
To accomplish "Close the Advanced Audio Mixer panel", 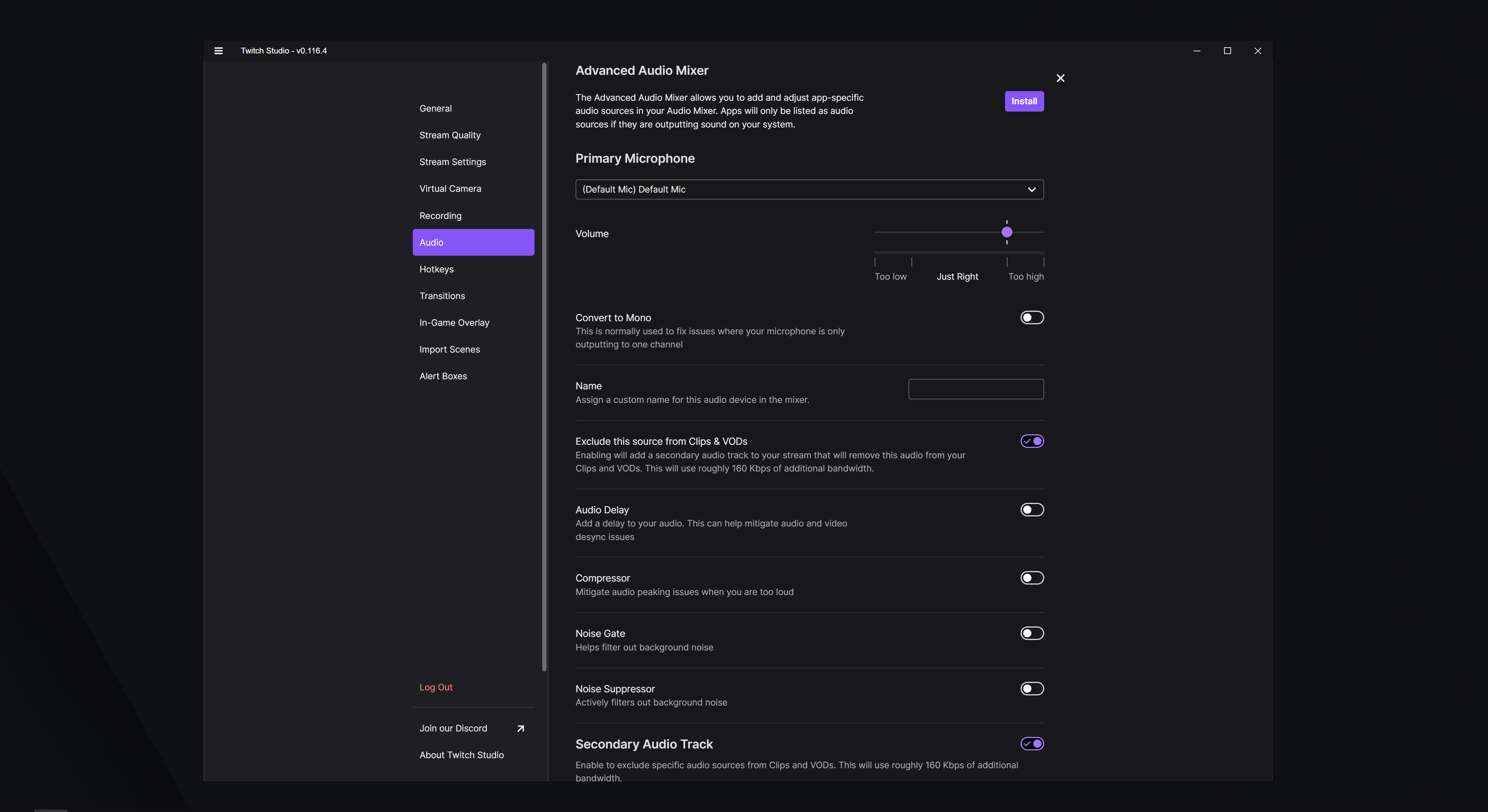I will tap(1060, 77).
